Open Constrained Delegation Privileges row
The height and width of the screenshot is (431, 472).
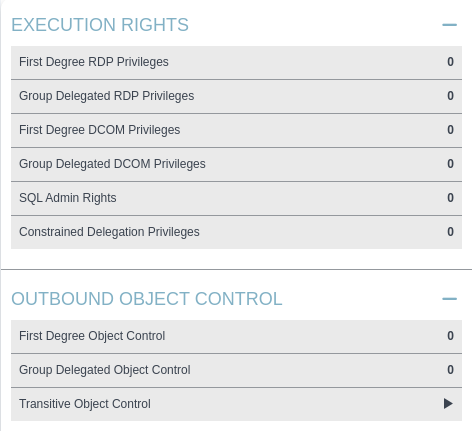click(x=236, y=232)
